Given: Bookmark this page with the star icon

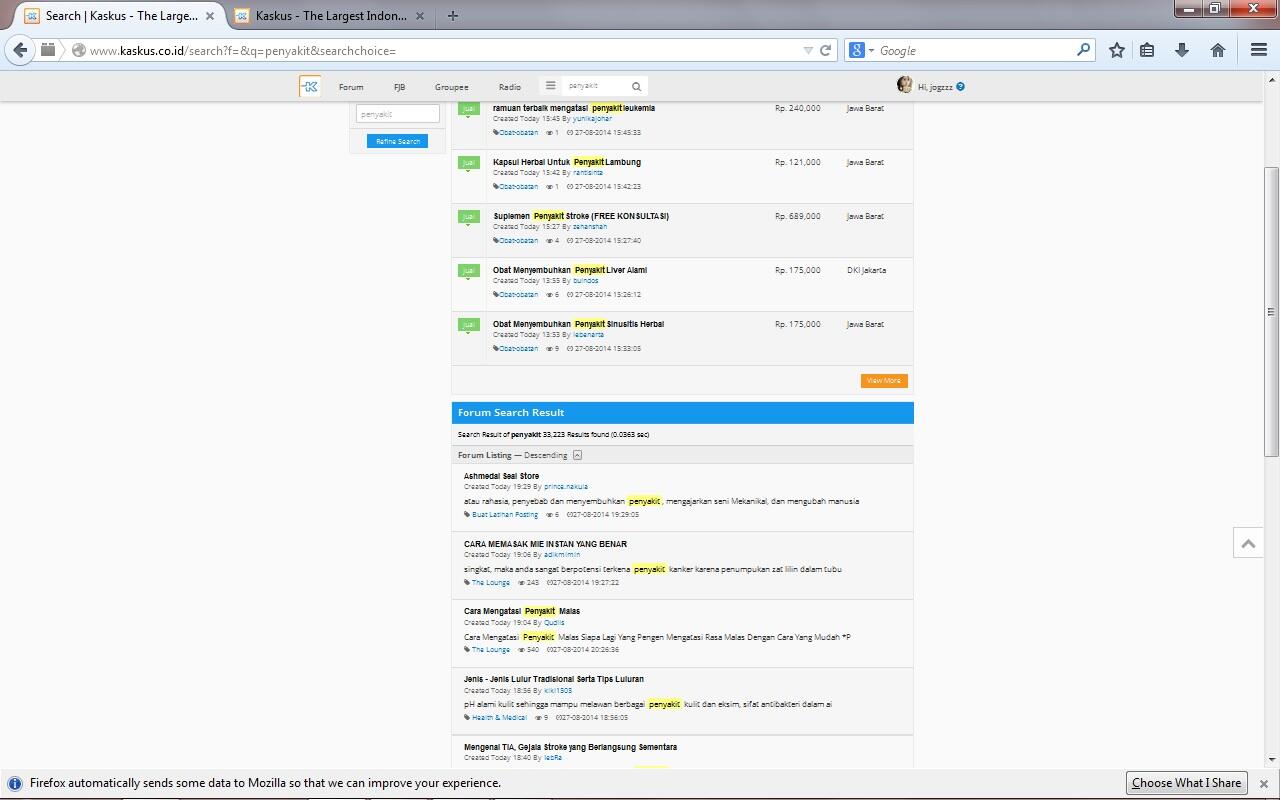Looking at the screenshot, I should pyautogui.click(x=1117, y=50).
